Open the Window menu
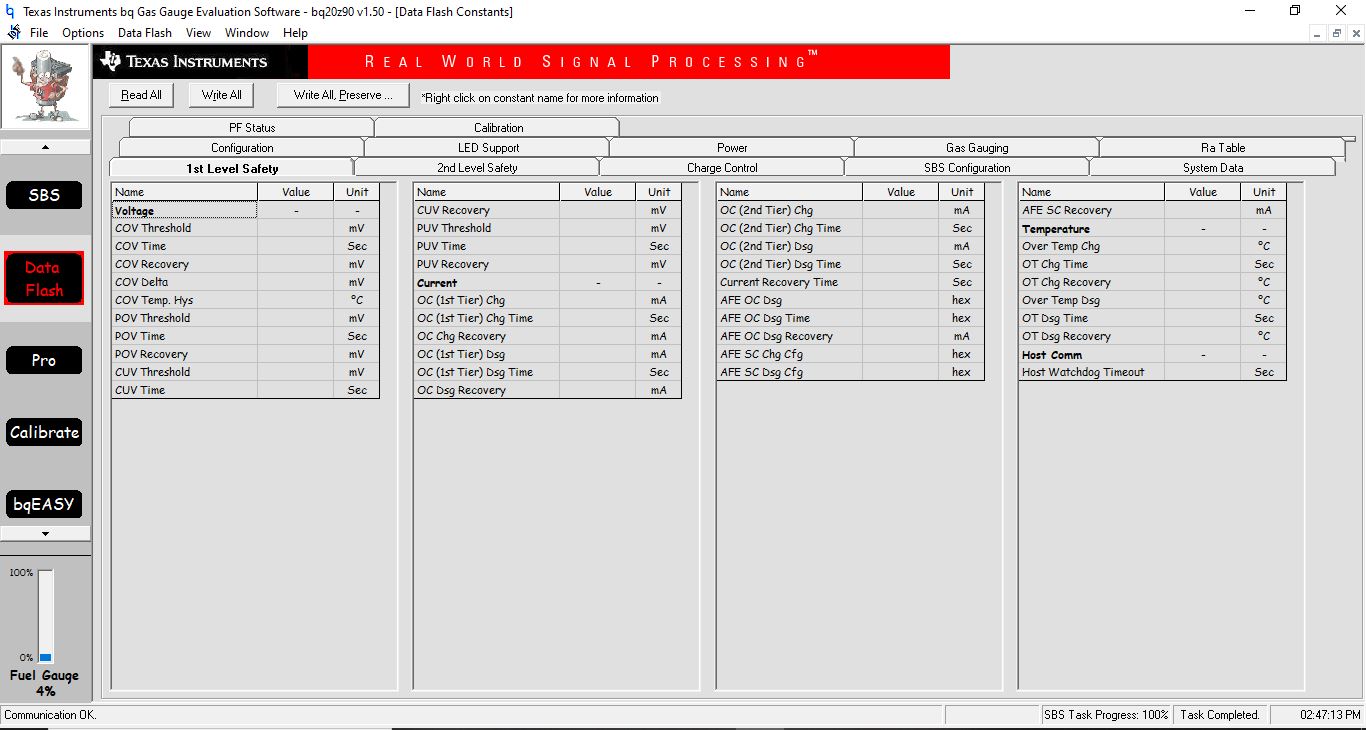The image size is (1366, 730). coord(247,33)
